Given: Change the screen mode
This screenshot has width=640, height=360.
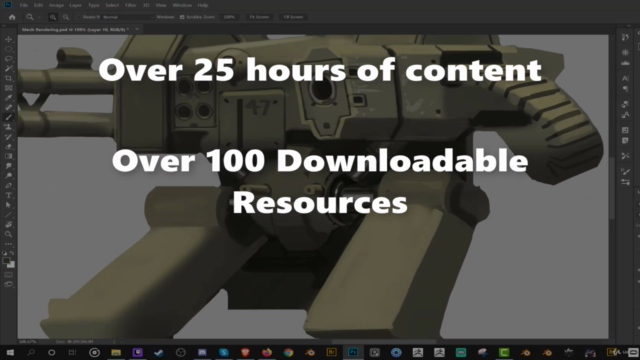Looking at the screenshot, I should point(8,284).
